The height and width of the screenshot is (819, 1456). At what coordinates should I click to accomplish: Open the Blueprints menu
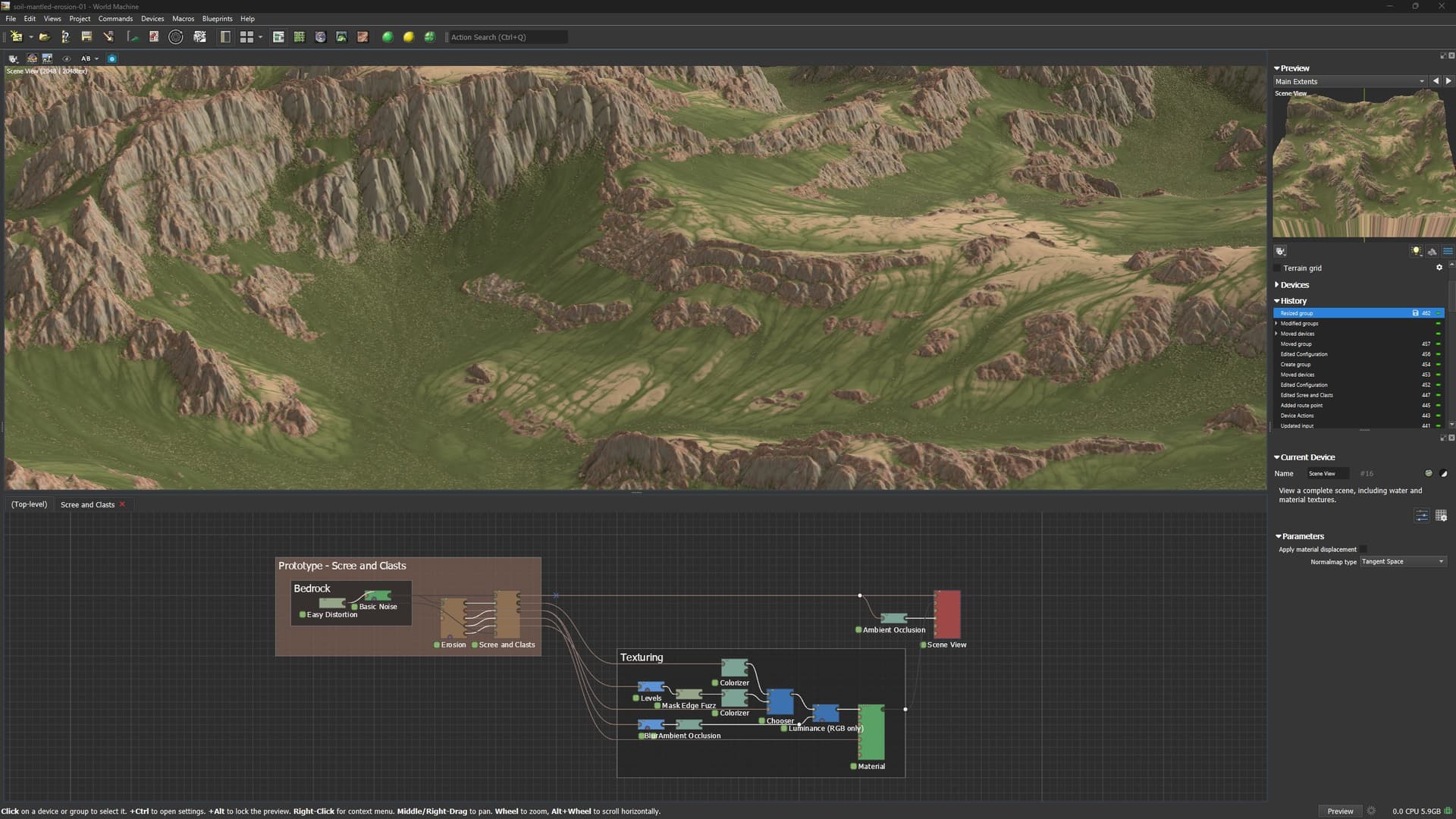point(217,19)
